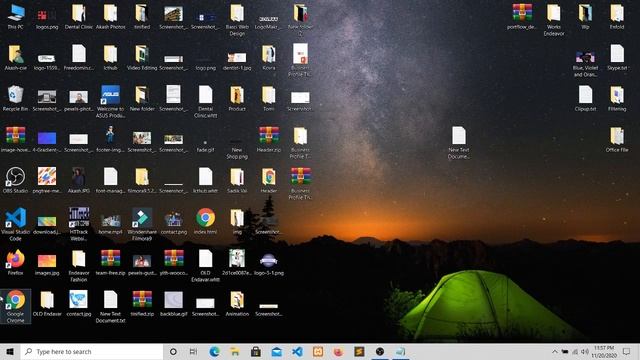Image resolution: width=640 pixels, height=360 pixels.
Task: Select the Google Chrome desktop shortcut
Action: tap(16, 306)
